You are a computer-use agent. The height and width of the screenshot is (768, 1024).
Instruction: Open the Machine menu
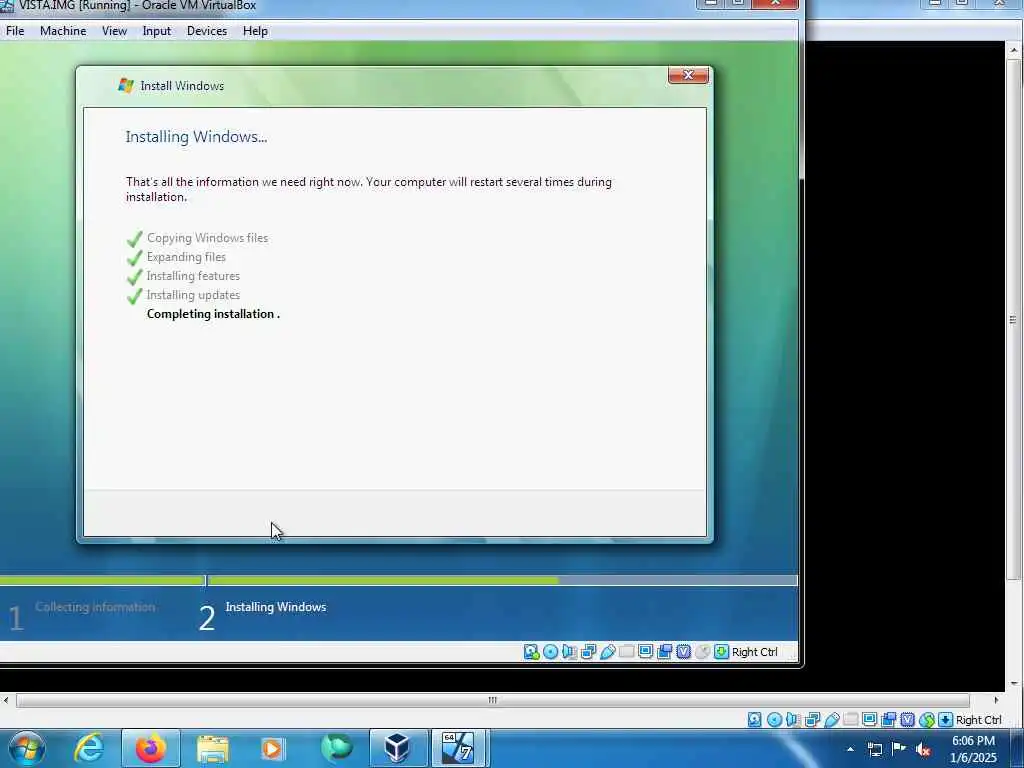63,31
